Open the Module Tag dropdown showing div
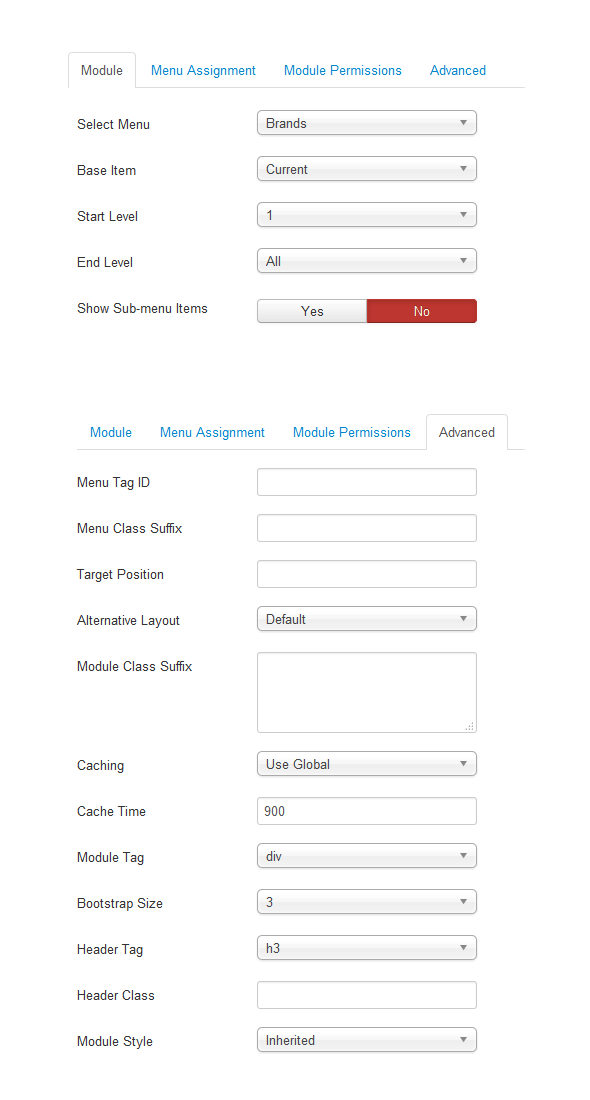 pos(367,857)
